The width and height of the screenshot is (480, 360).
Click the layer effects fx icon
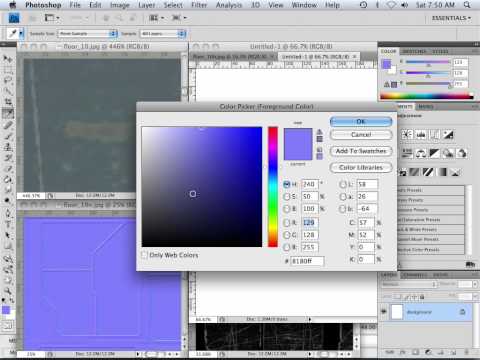[x=403, y=352]
